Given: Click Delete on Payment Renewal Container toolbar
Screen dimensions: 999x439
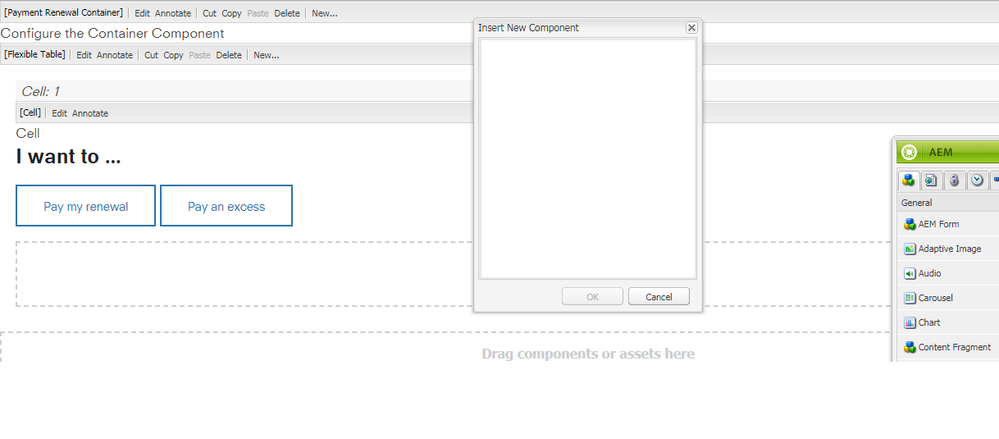Looking at the screenshot, I should tap(288, 13).
